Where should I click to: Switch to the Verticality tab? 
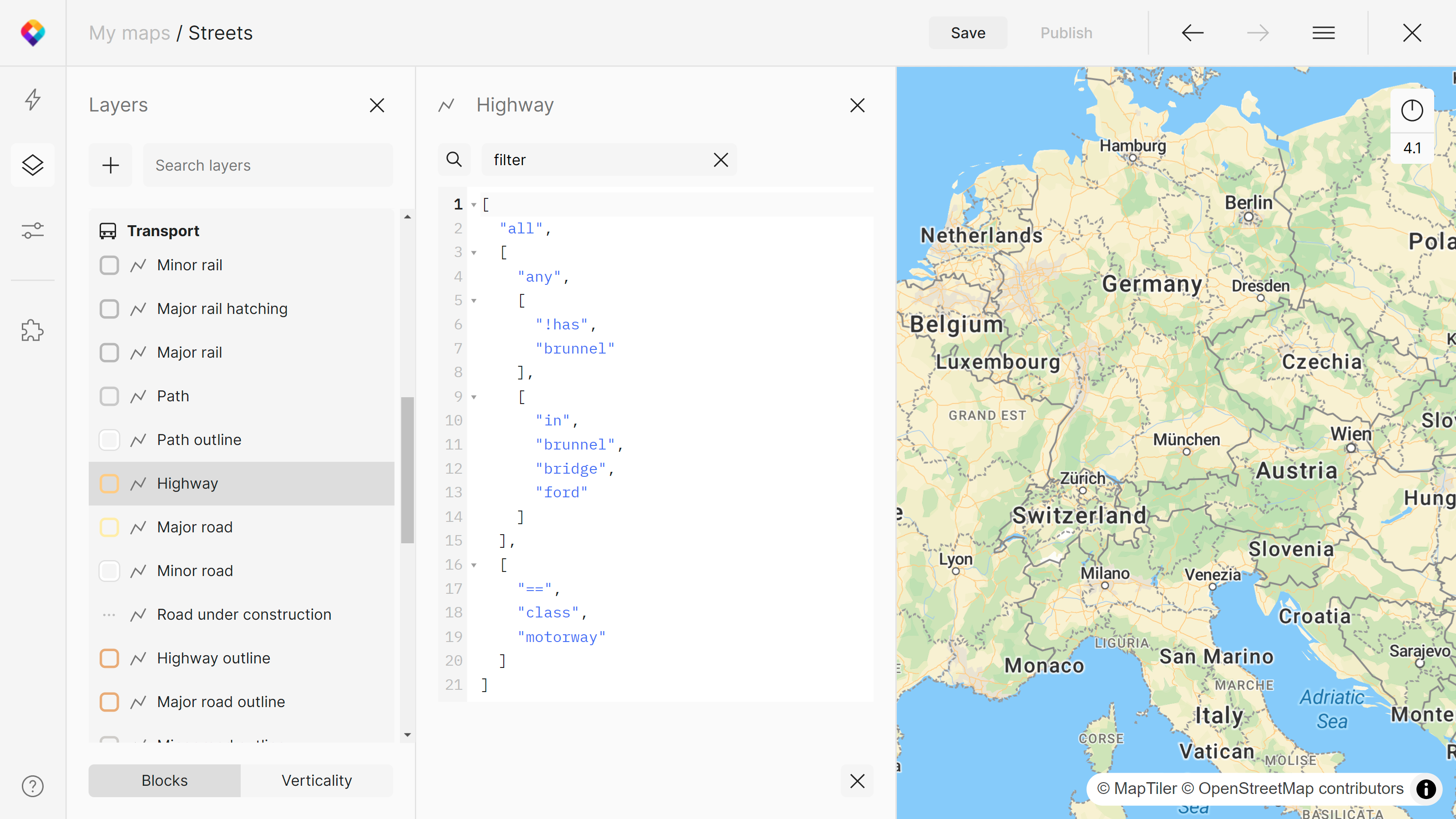317,781
